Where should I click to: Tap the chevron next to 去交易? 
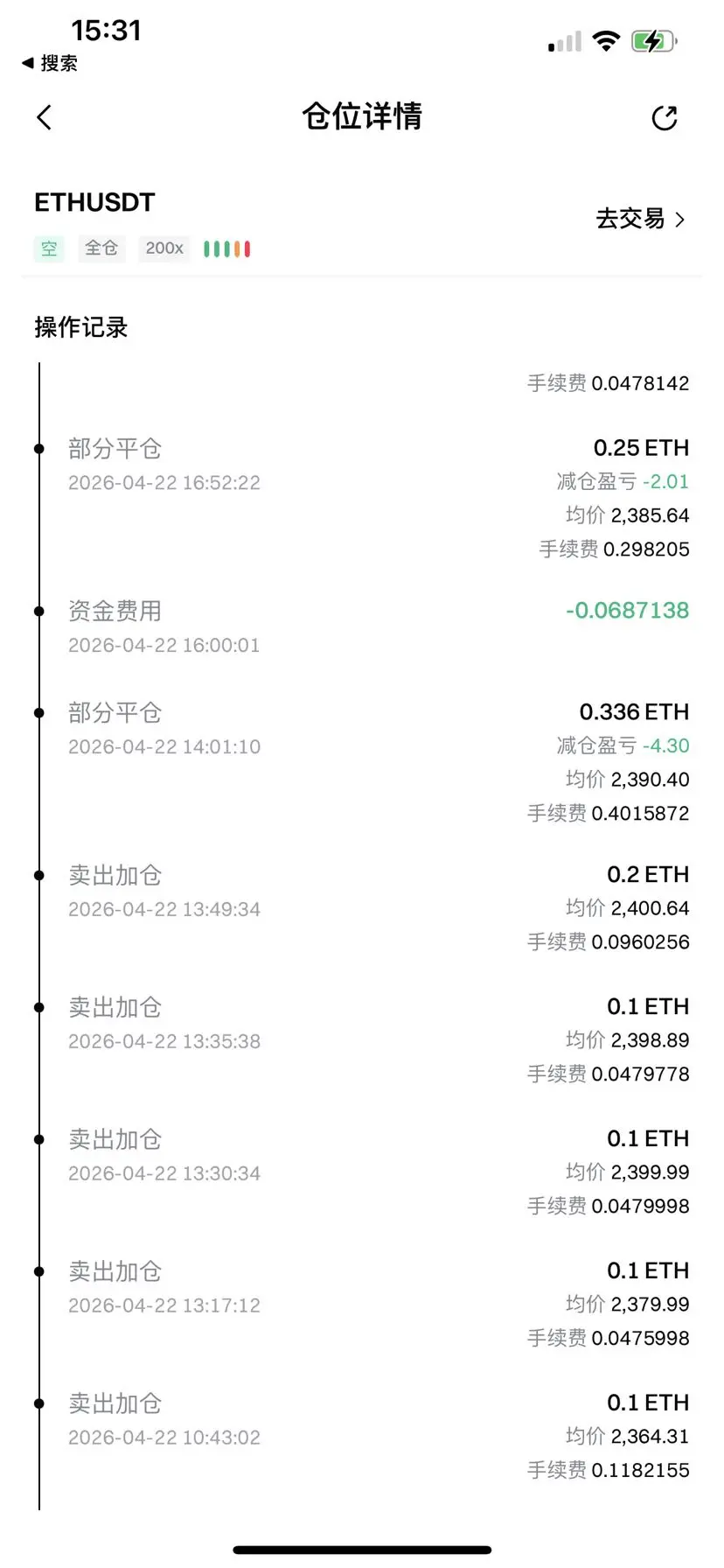pos(679,220)
